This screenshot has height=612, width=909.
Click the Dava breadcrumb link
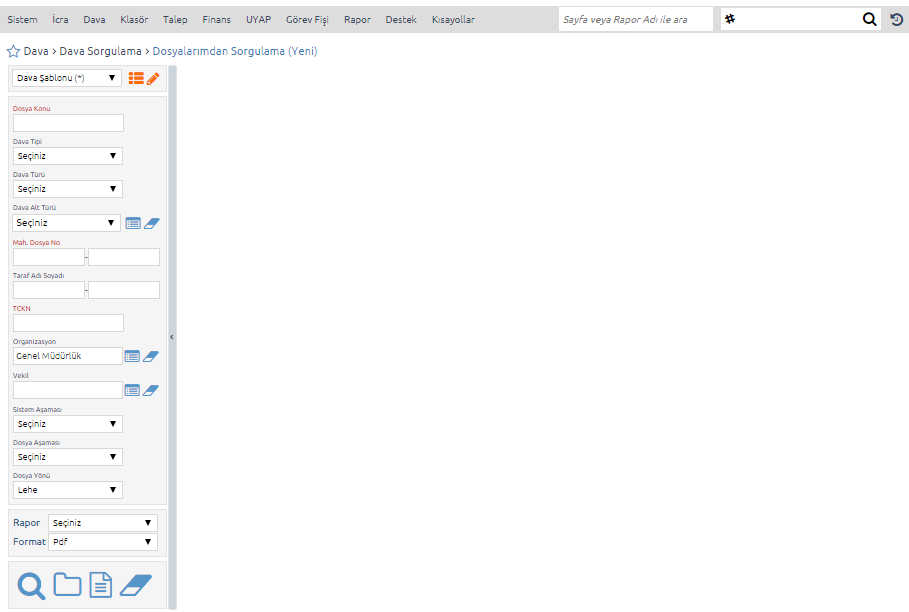click(x=36, y=51)
